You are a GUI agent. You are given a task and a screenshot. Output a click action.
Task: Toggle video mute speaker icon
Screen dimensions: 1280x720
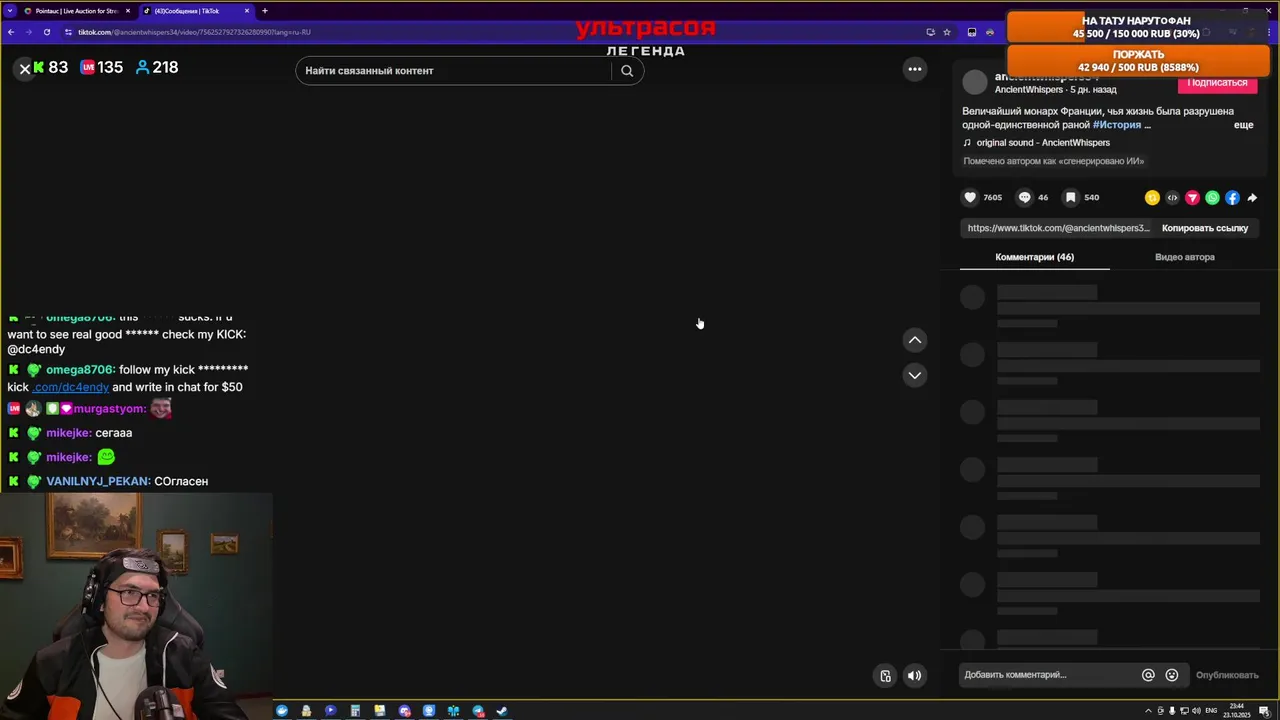click(914, 676)
